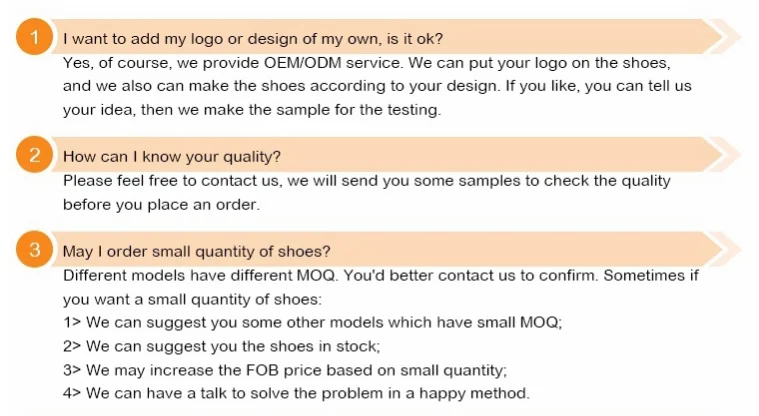The height and width of the screenshot is (416, 759).
Task: Click the orange number 3 circle
Action: [34, 249]
